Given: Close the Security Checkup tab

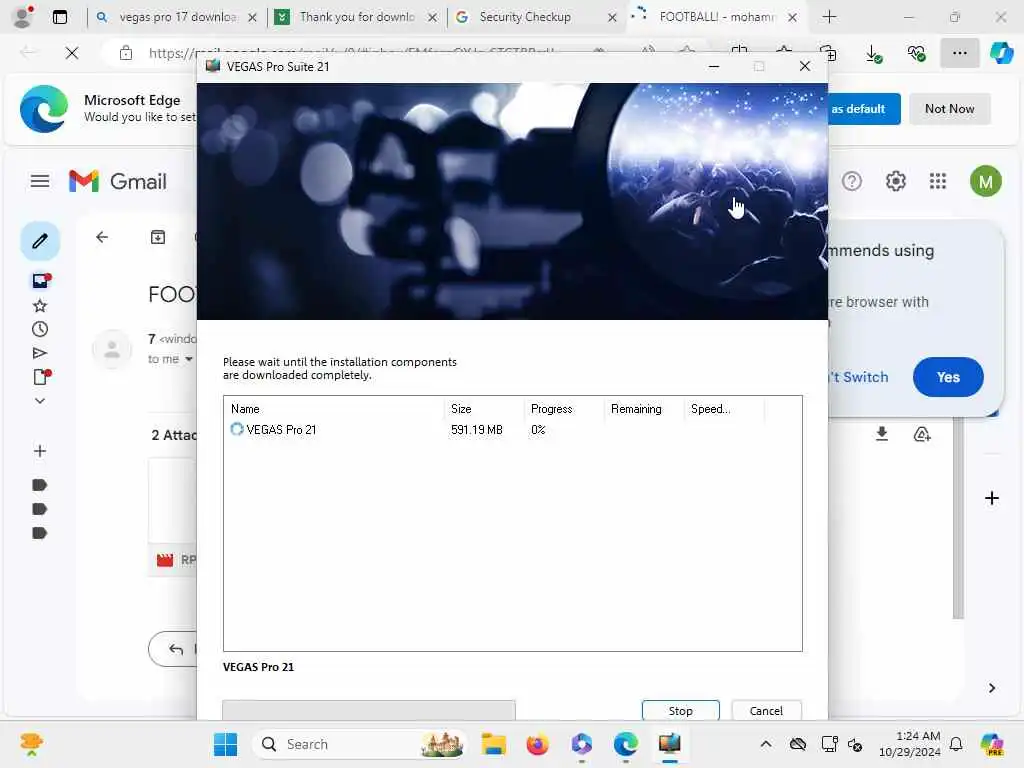Looking at the screenshot, I should (x=612, y=18).
